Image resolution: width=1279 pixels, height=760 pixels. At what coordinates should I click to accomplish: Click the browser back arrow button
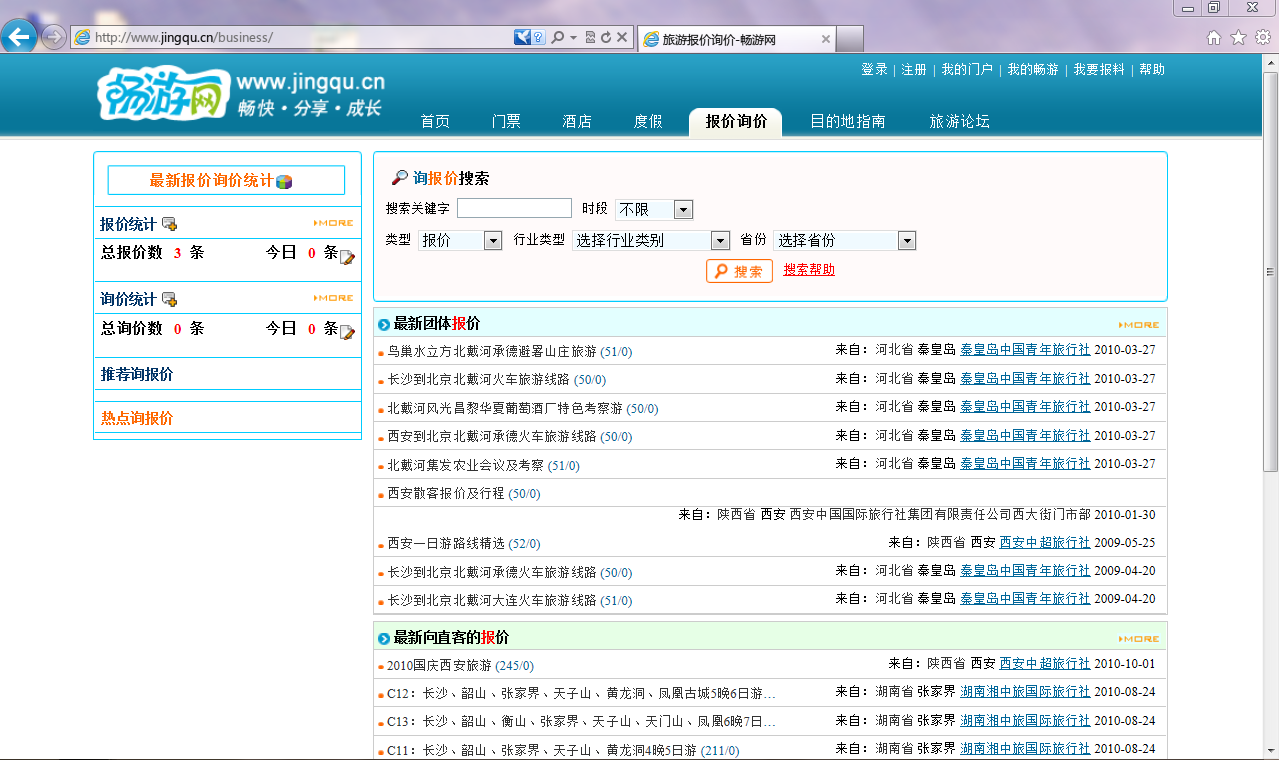coord(19,37)
